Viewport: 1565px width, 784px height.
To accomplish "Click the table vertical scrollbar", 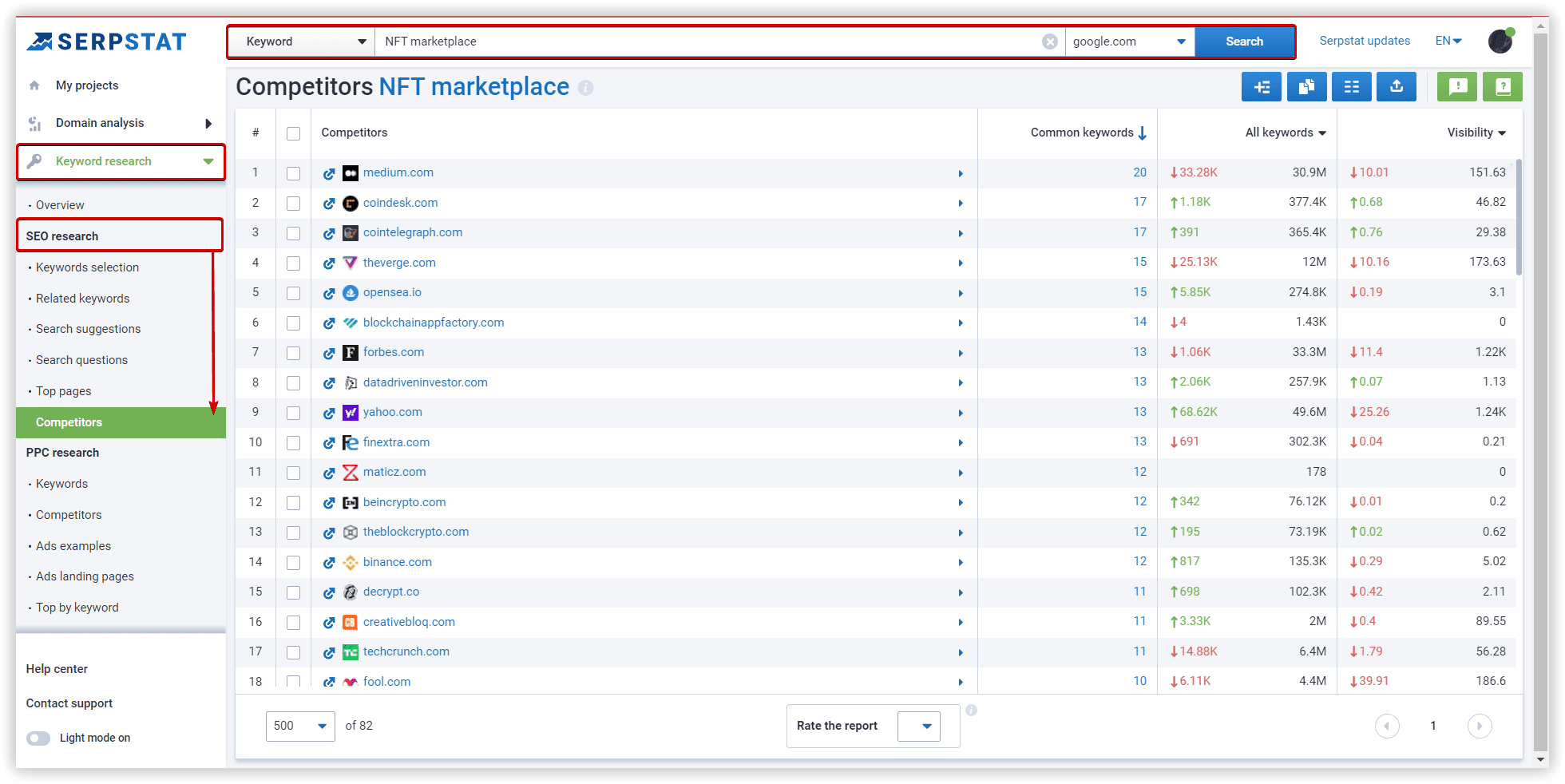I will [x=1519, y=217].
